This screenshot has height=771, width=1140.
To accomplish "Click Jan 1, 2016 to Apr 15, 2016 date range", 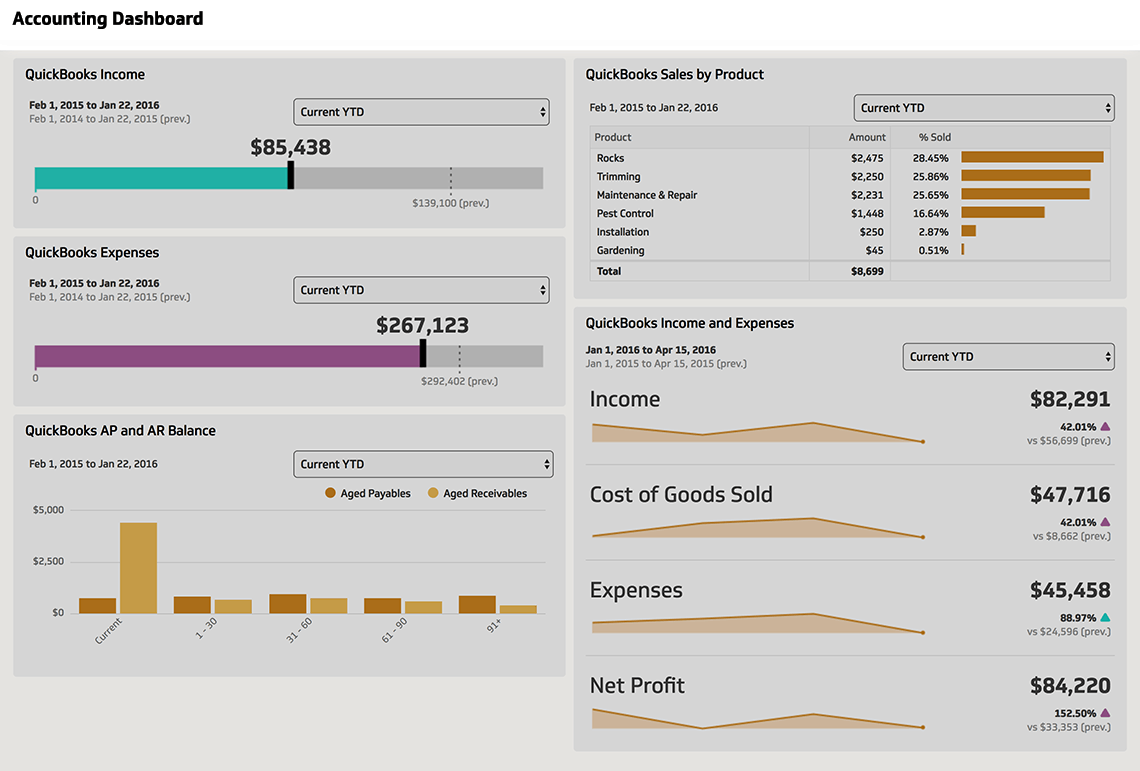I will coord(651,350).
